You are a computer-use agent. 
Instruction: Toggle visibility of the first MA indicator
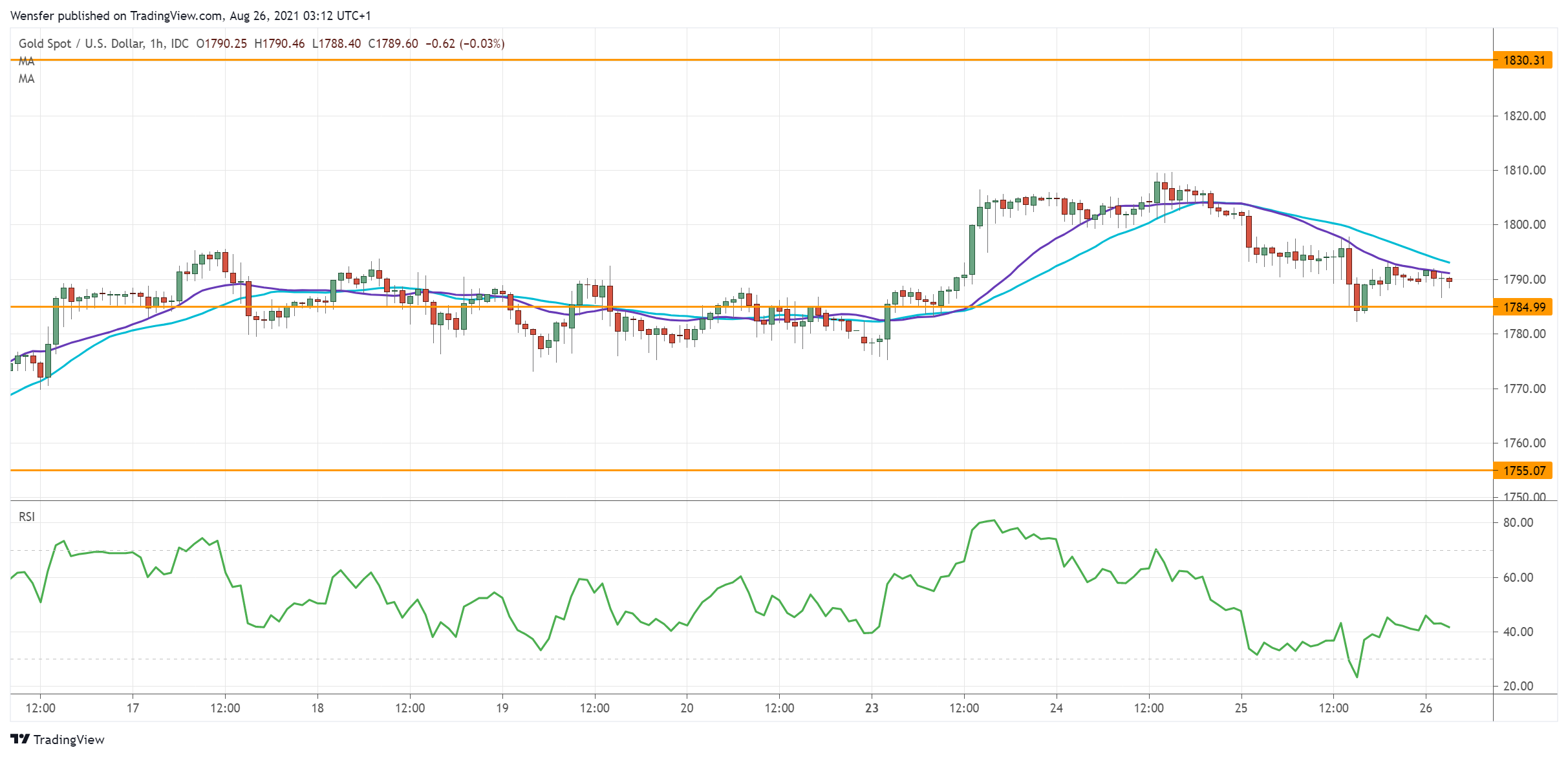click(x=26, y=62)
